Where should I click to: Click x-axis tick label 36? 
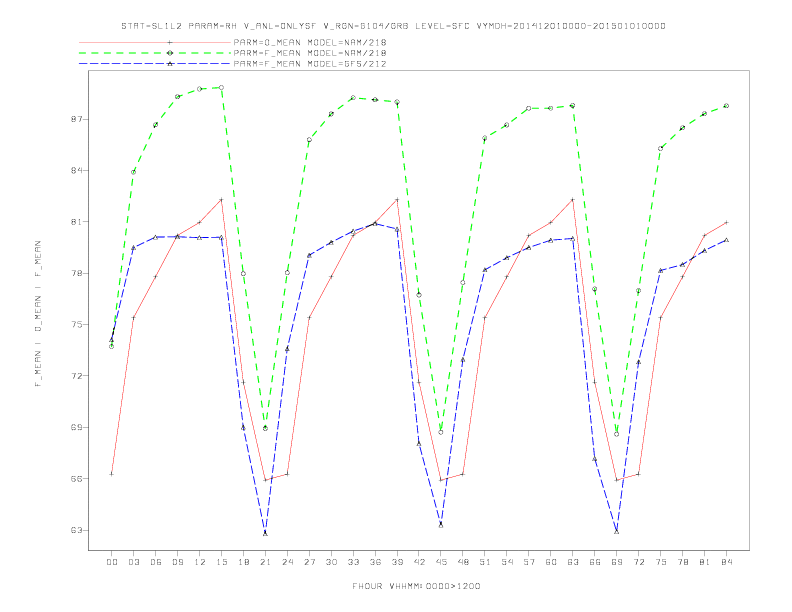(x=375, y=562)
